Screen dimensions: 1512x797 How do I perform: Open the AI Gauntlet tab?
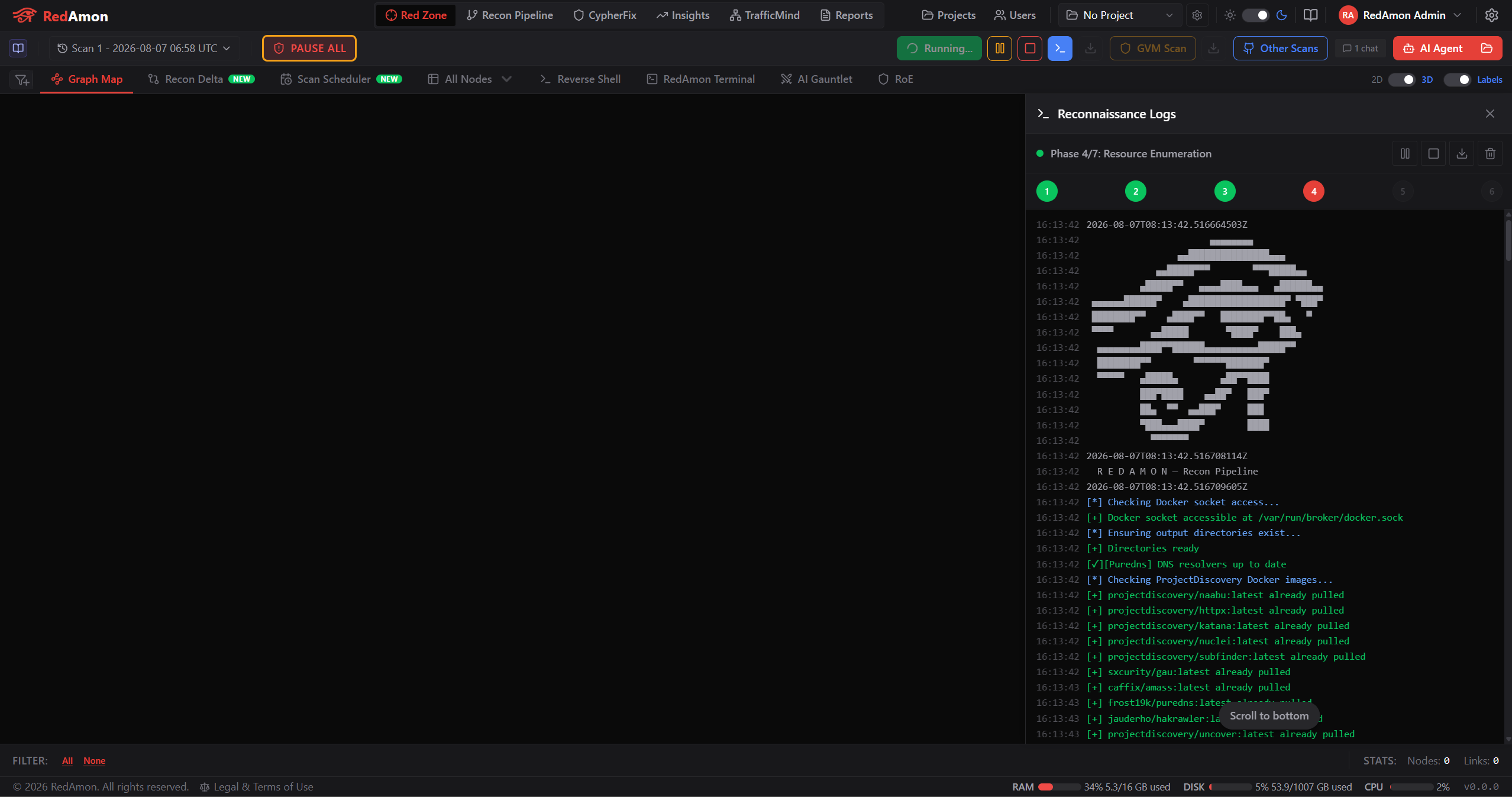pos(817,79)
